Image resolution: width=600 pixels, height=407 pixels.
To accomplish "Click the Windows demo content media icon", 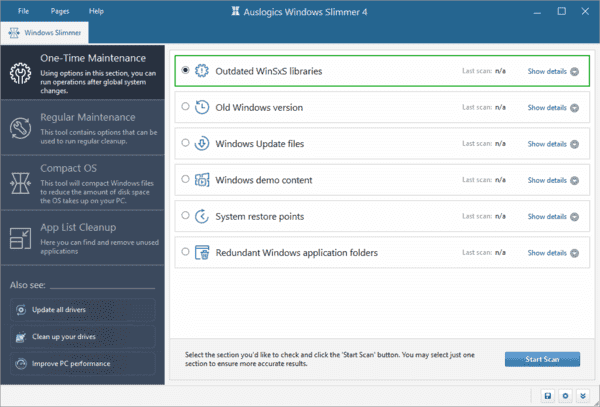I will (202, 180).
